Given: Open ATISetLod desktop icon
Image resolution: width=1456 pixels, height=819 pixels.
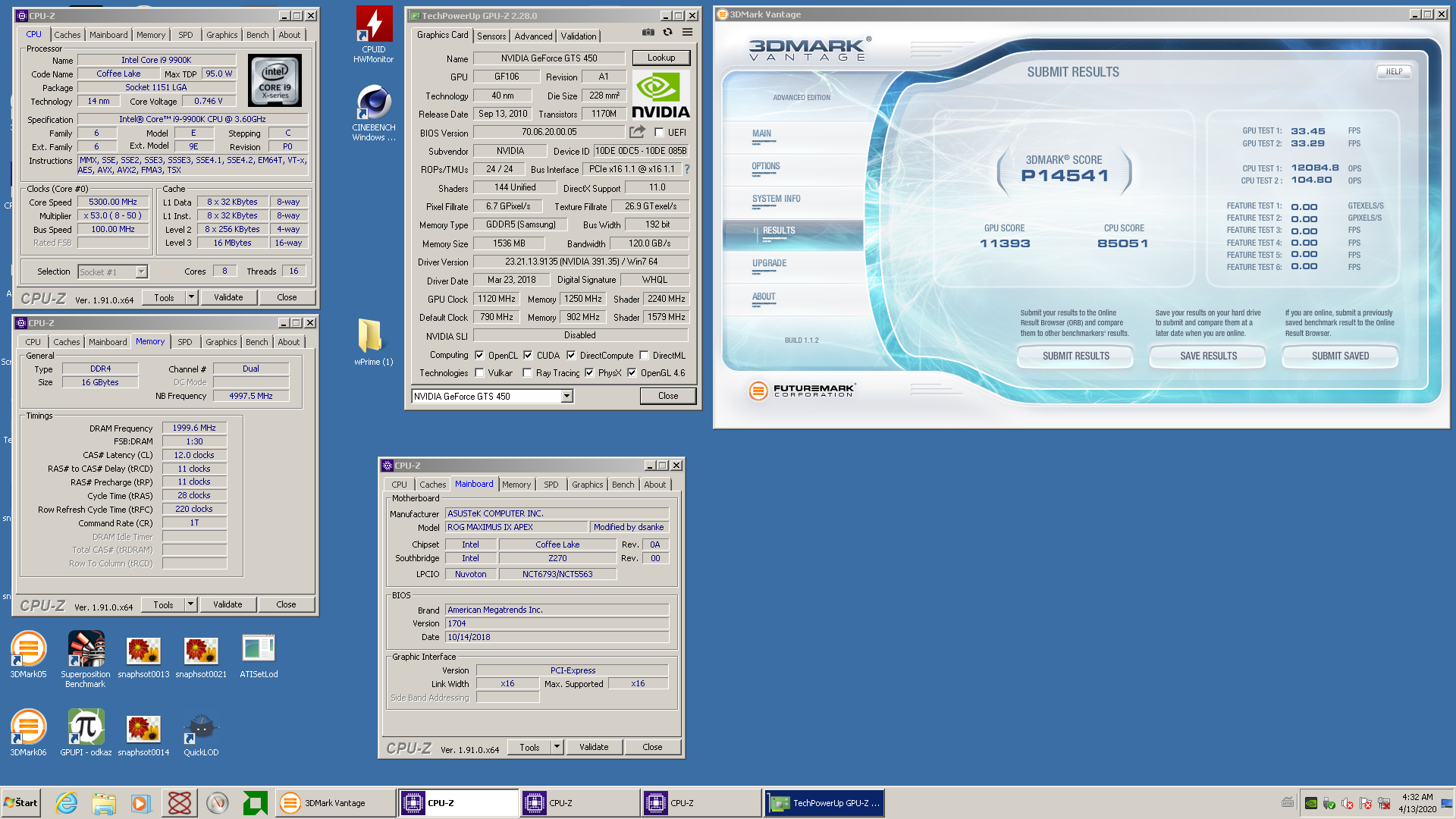Looking at the screenshot, I should click(x=259, y=654).
